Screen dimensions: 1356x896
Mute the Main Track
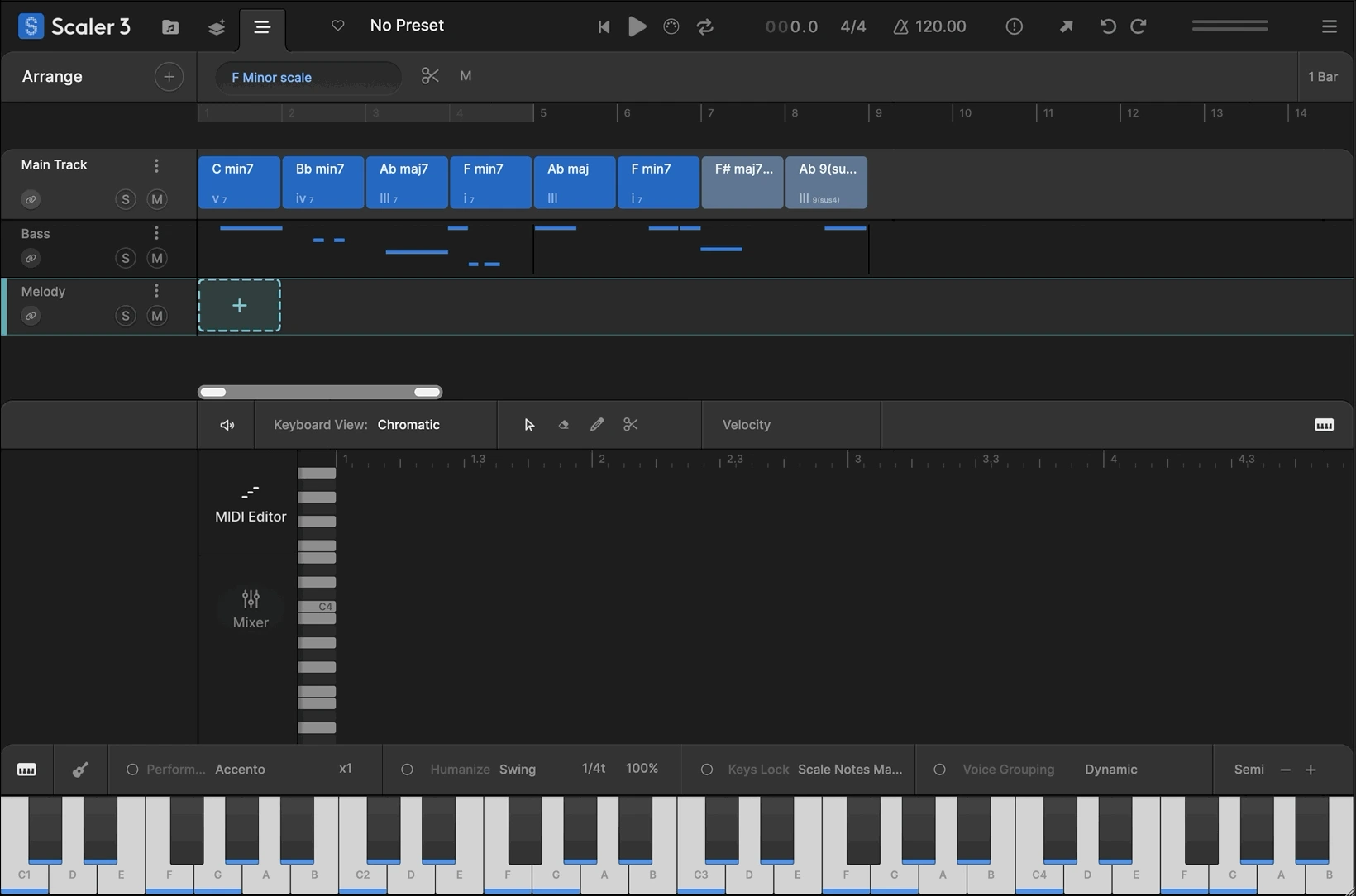(157, 199)
